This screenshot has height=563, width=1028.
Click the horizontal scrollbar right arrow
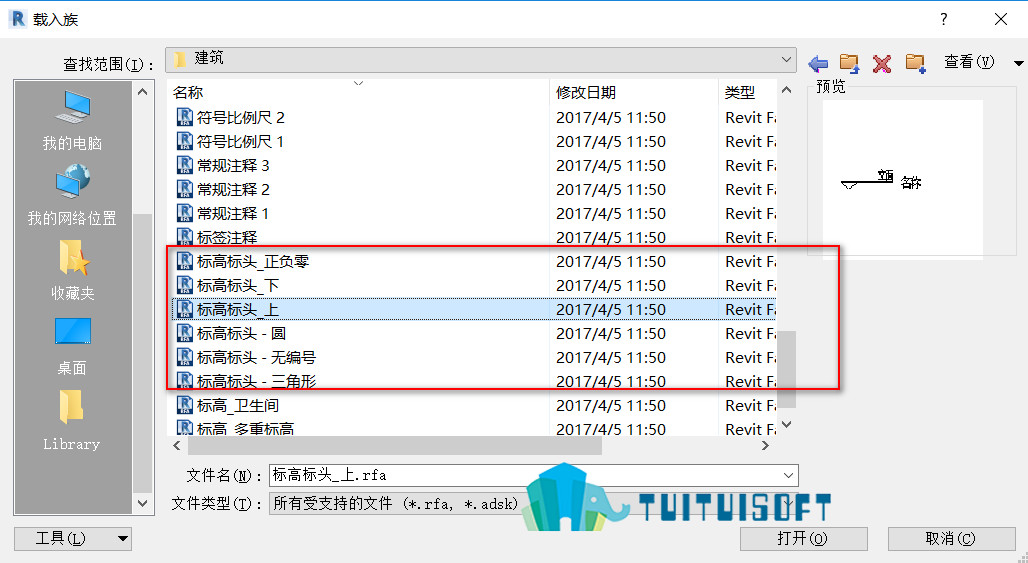766,446
